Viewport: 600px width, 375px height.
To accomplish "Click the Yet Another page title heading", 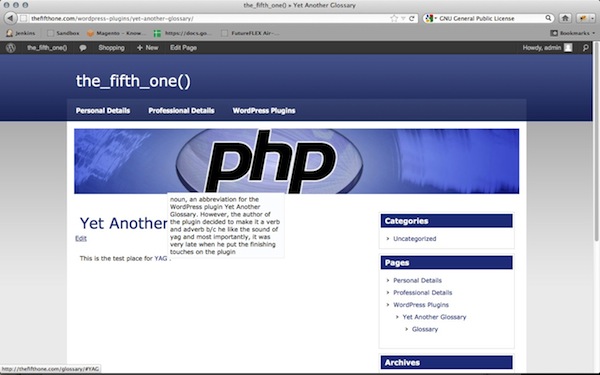I will (x=124, y=223).
